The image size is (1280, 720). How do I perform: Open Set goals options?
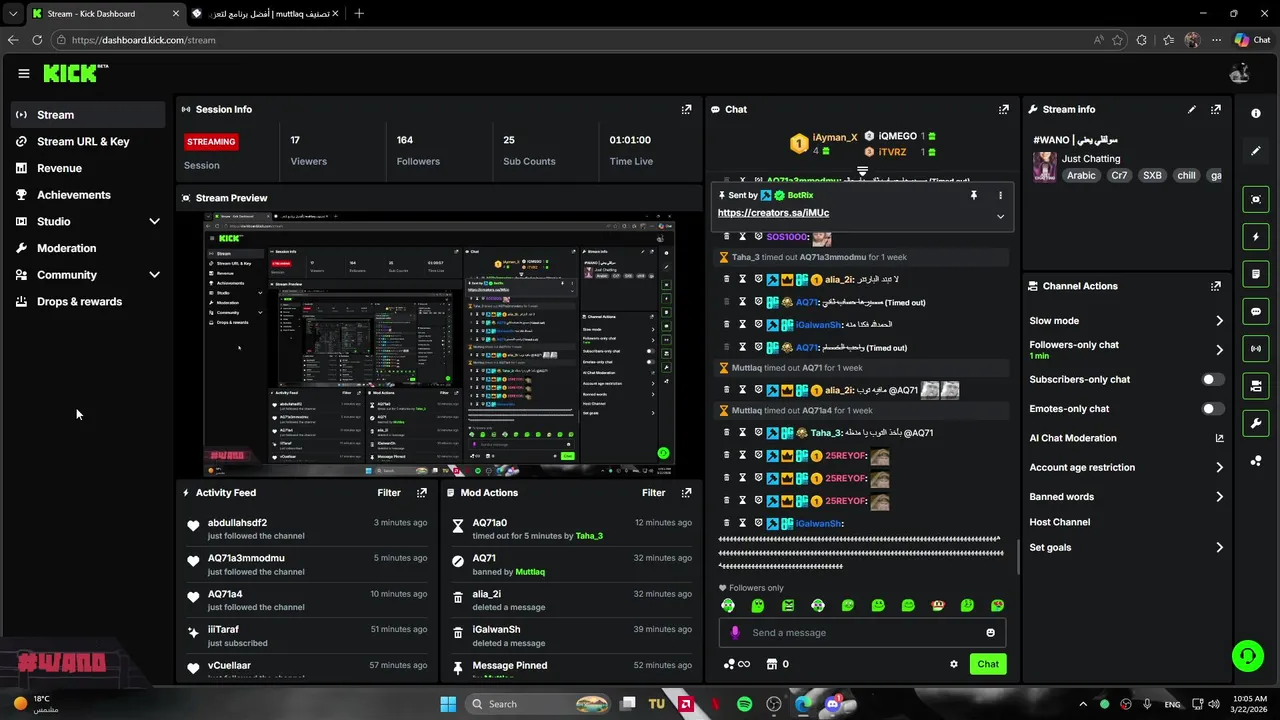[1126, 548]
